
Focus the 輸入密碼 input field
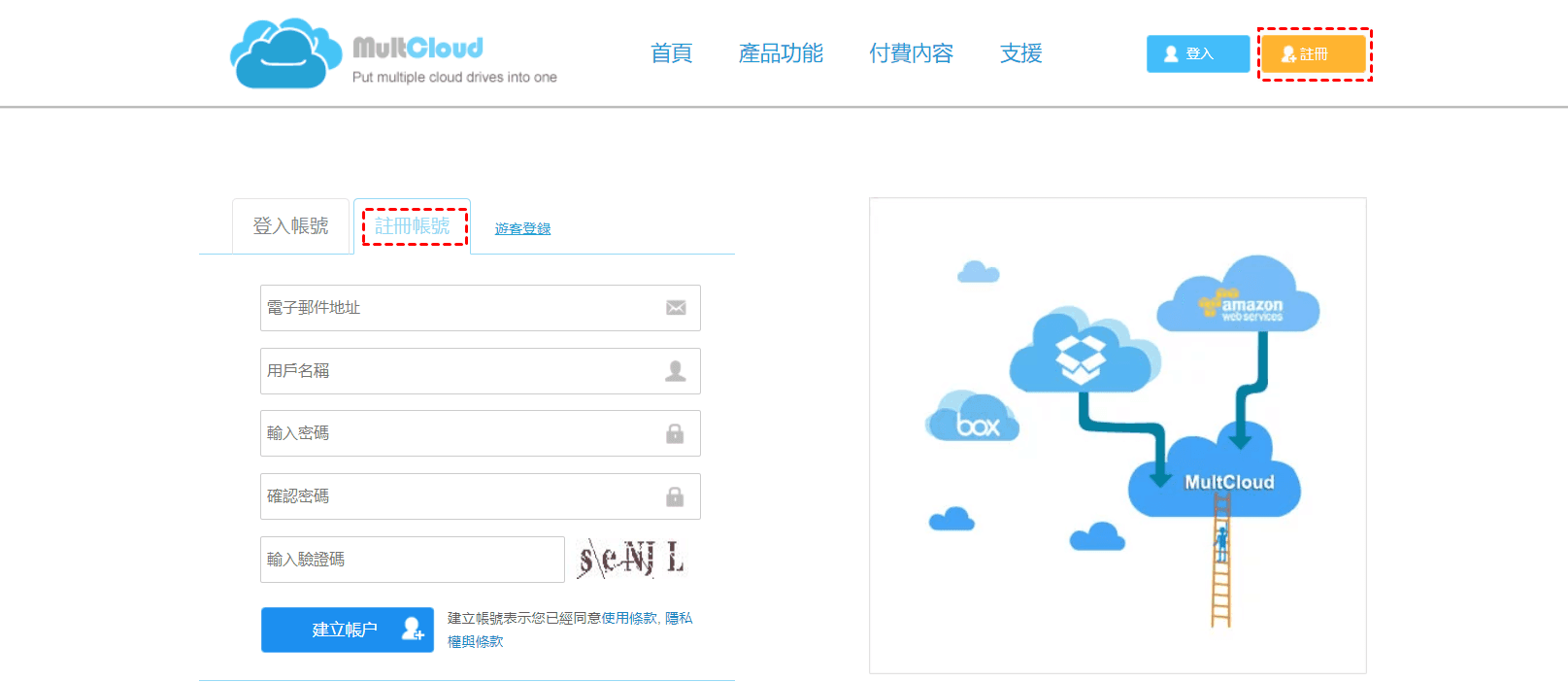click(x=481, y=433)
